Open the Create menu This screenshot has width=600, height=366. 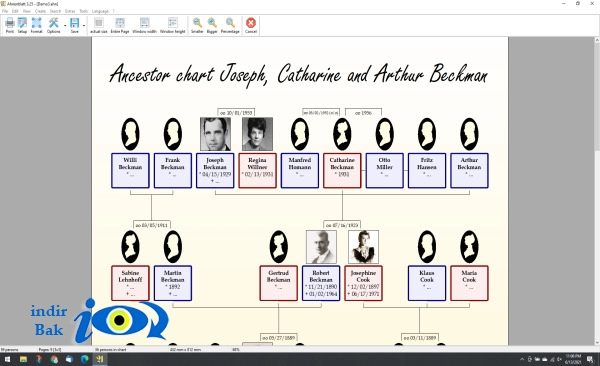pyautogui.click(x=40, y=11)
